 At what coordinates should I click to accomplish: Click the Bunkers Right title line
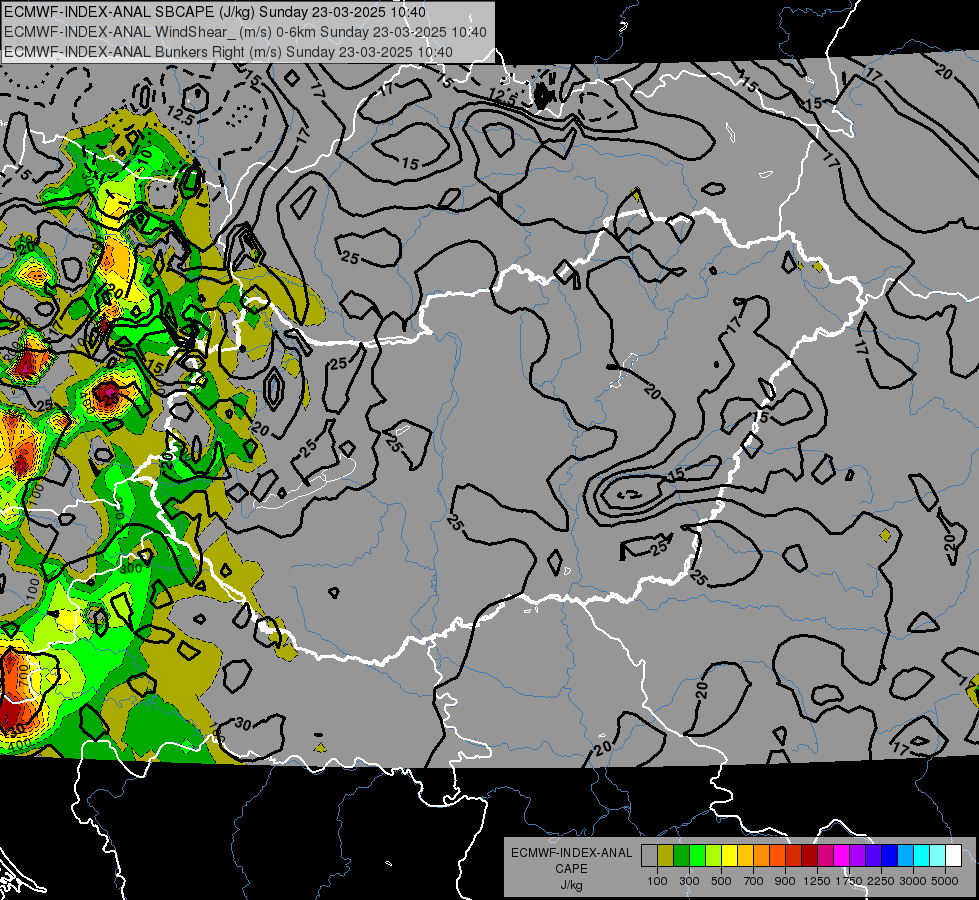228,52
